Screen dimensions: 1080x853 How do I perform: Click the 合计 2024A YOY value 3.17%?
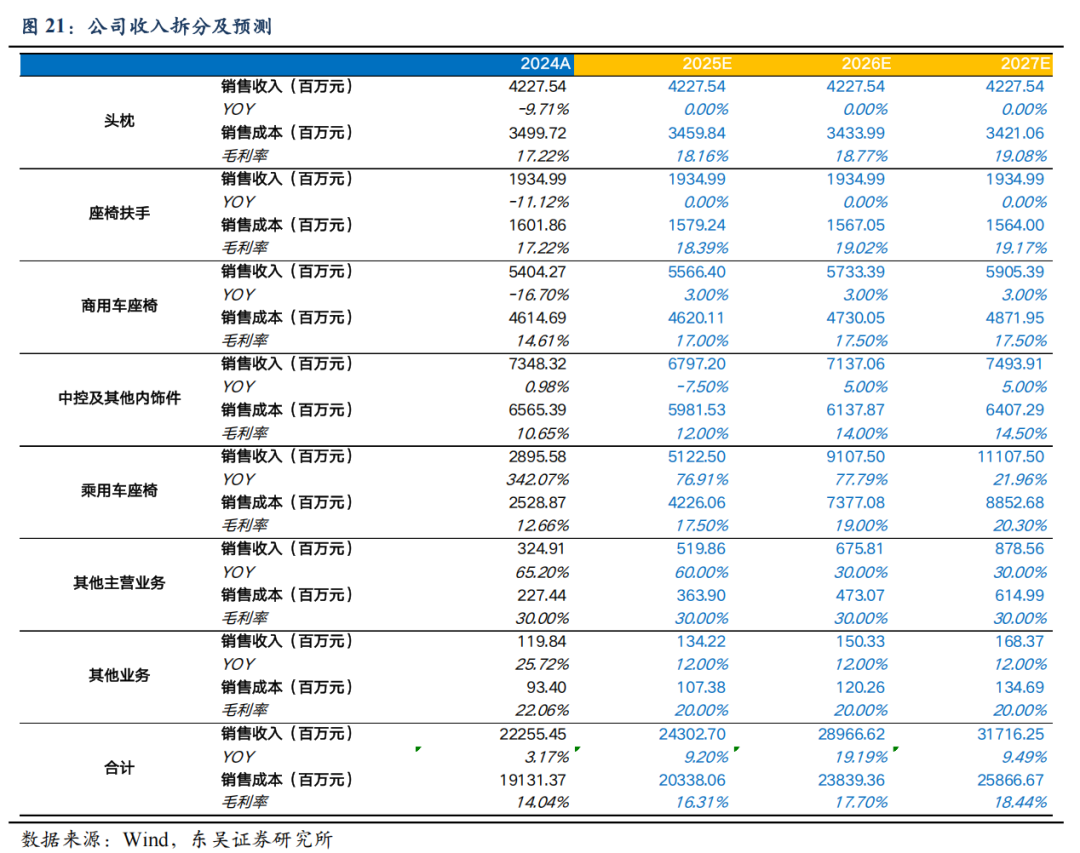tap(547, 757)
